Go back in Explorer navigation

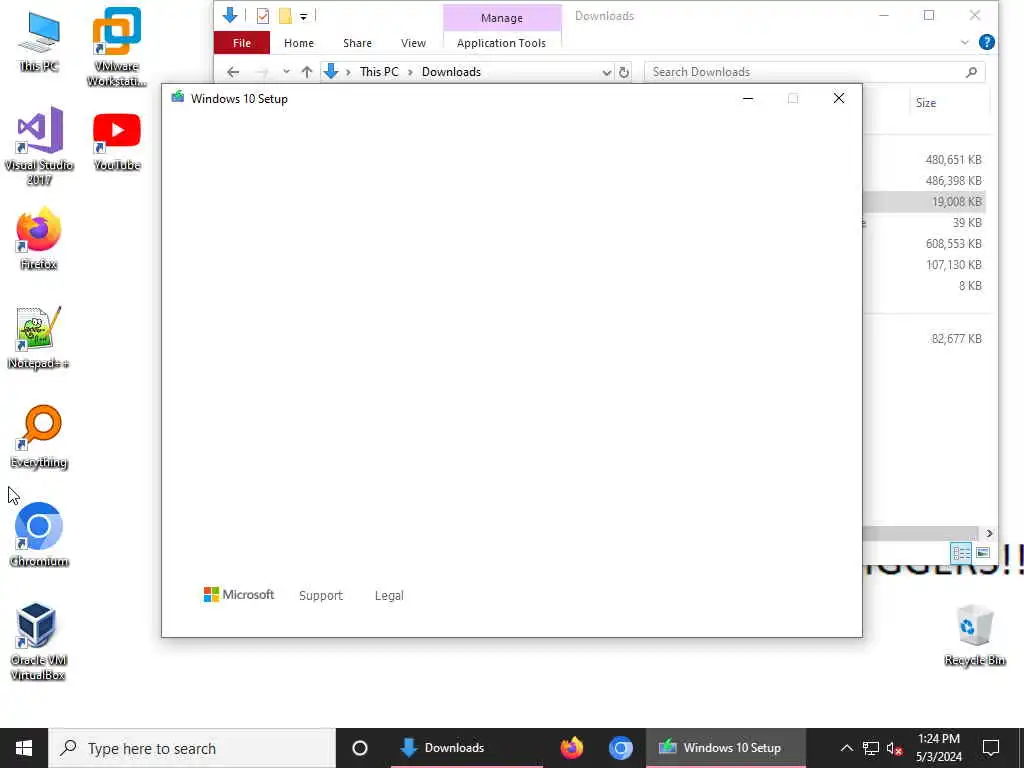(x=233, y=72)
